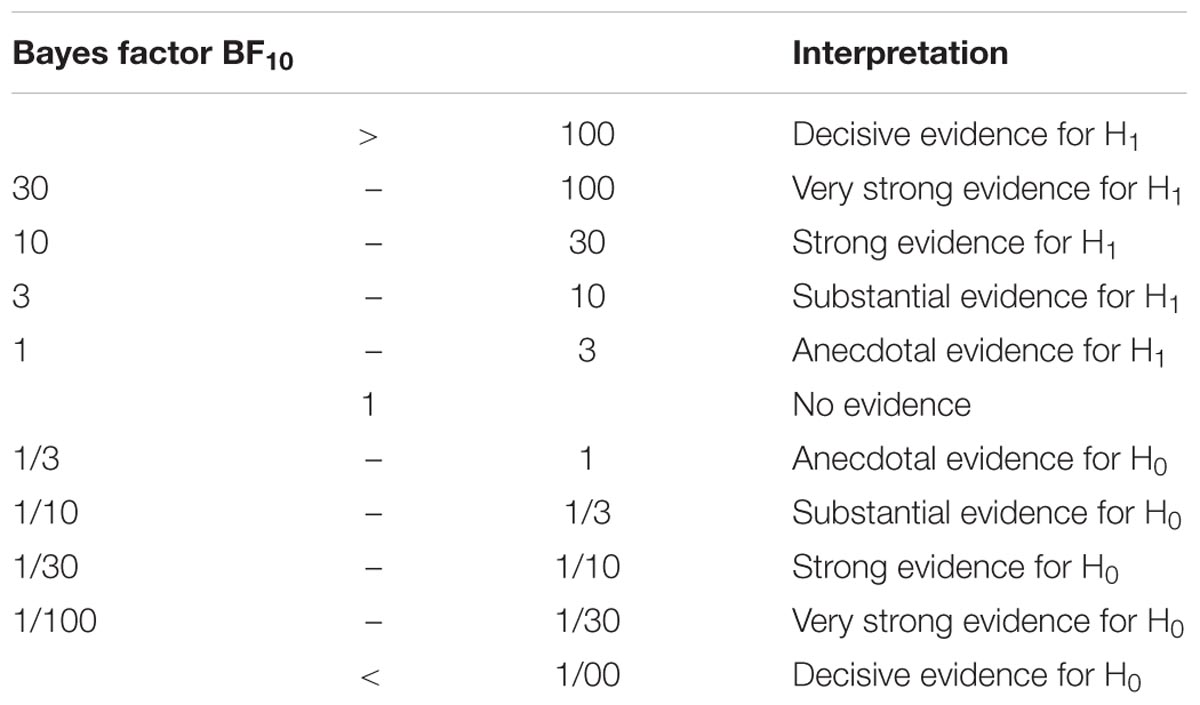This screenshot has width=1200, height=705.
Task: Click the No evidence cell
Action: point(881,404)
